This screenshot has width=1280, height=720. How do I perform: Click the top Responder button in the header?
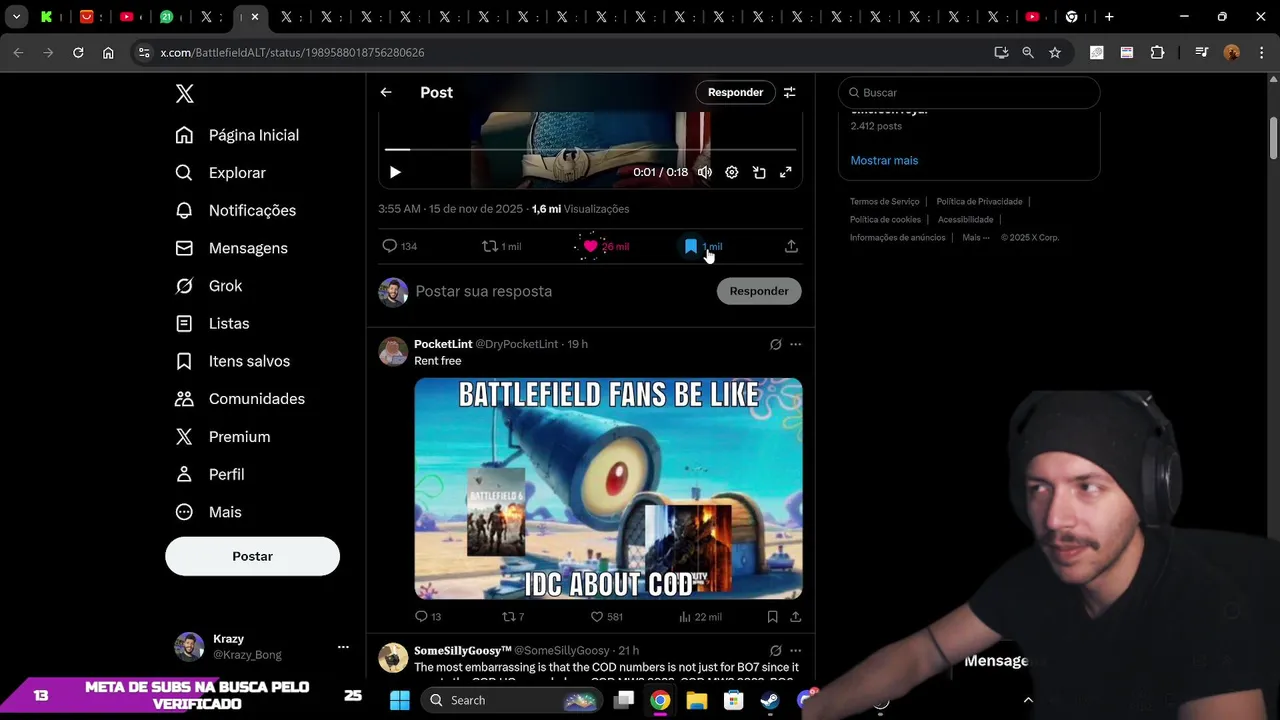tap(735, 92)
